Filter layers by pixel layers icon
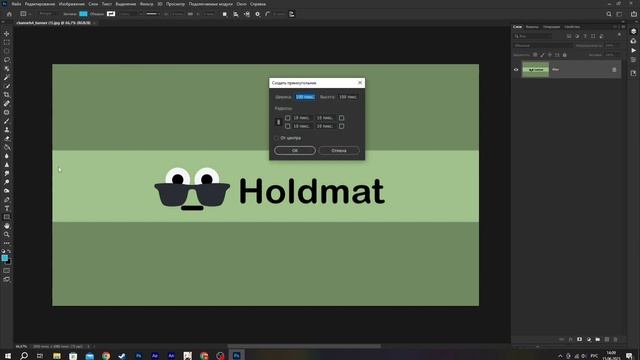Viewport: 640px width, 360px height. point(569,36)
